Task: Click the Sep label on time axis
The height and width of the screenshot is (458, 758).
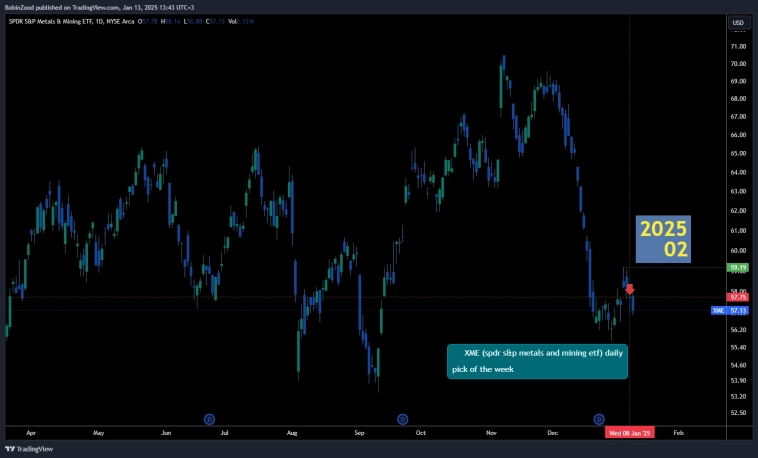Action: point(359,433)
